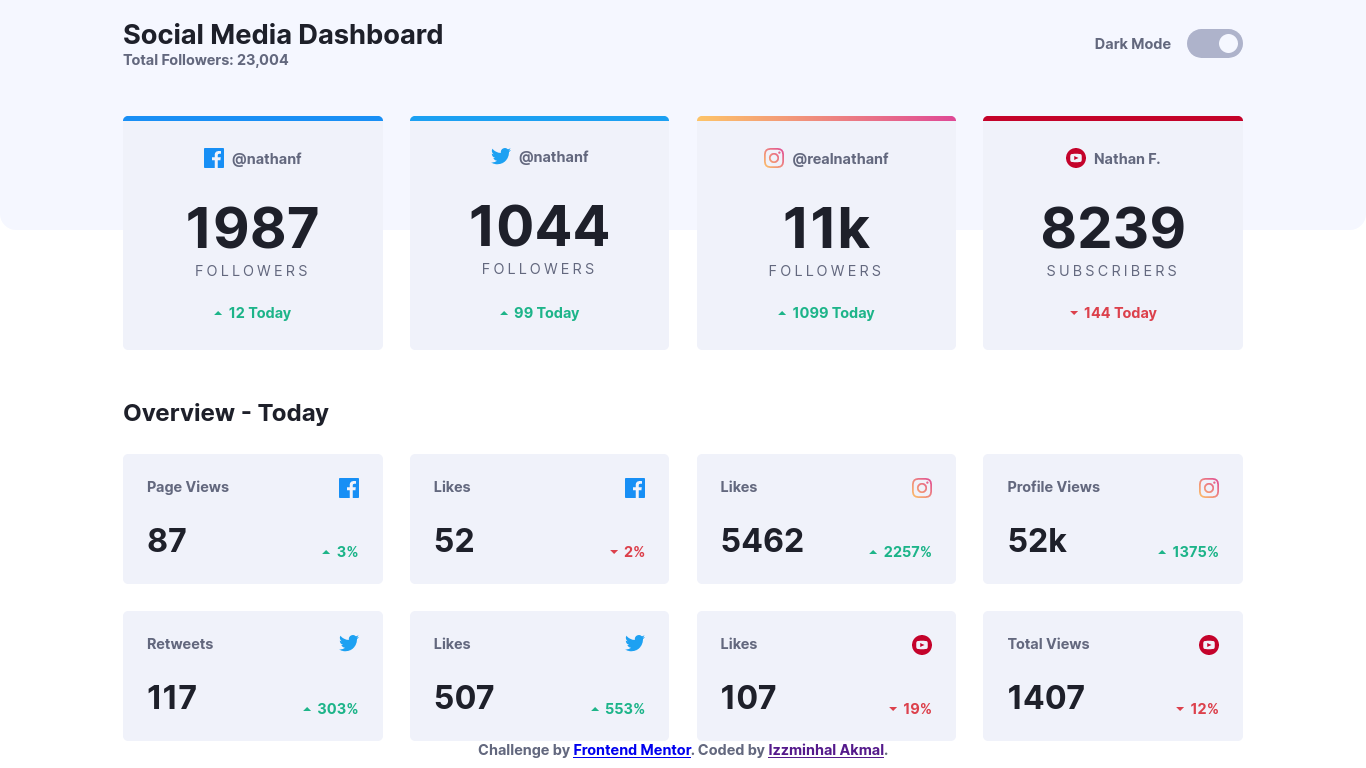Click the Instagram icon beside @realnathanf
This screenshot has height=768, width=1366.
coord(774,158)
